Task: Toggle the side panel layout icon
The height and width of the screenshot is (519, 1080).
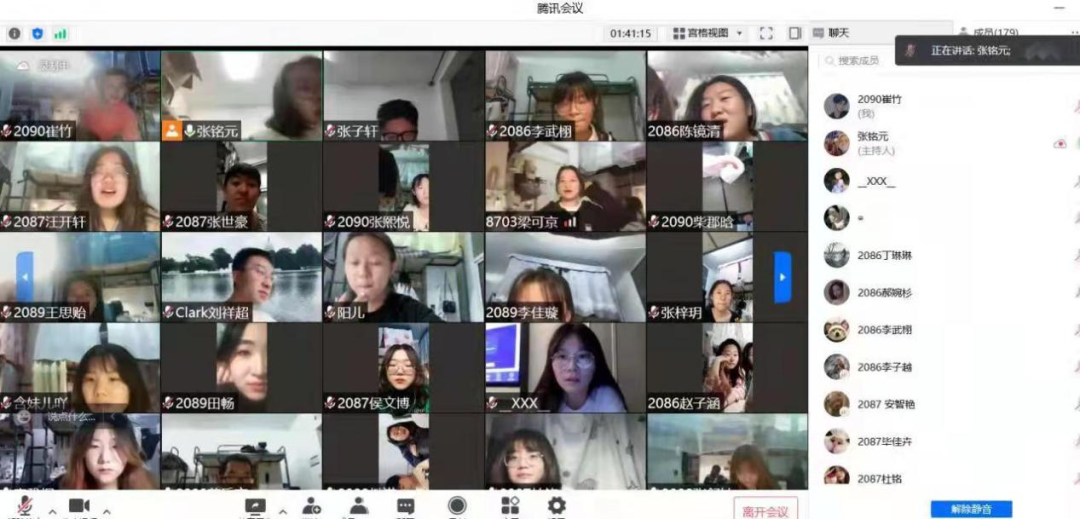Action: coord(795,33)
